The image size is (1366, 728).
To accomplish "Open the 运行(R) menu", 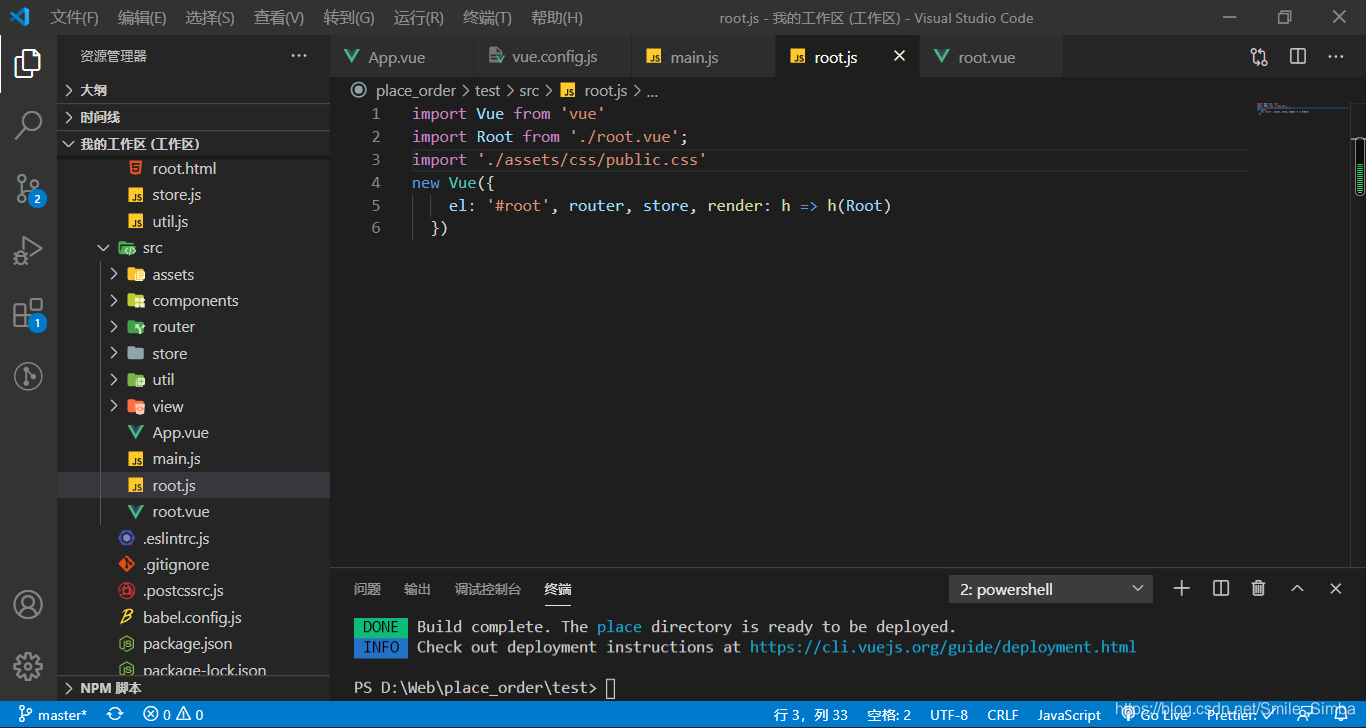I will (419, 18).
